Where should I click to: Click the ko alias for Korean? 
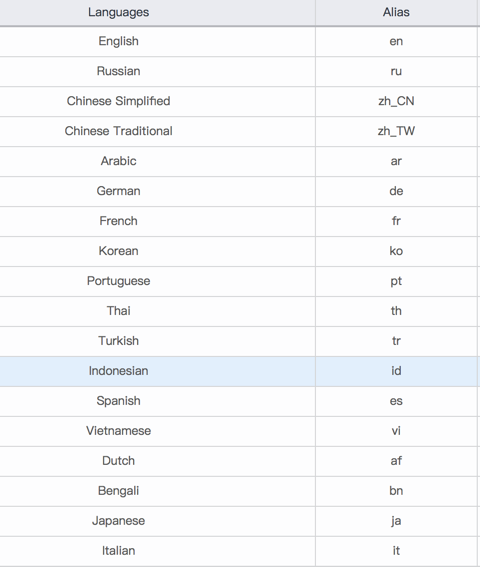tap(396, 251)
